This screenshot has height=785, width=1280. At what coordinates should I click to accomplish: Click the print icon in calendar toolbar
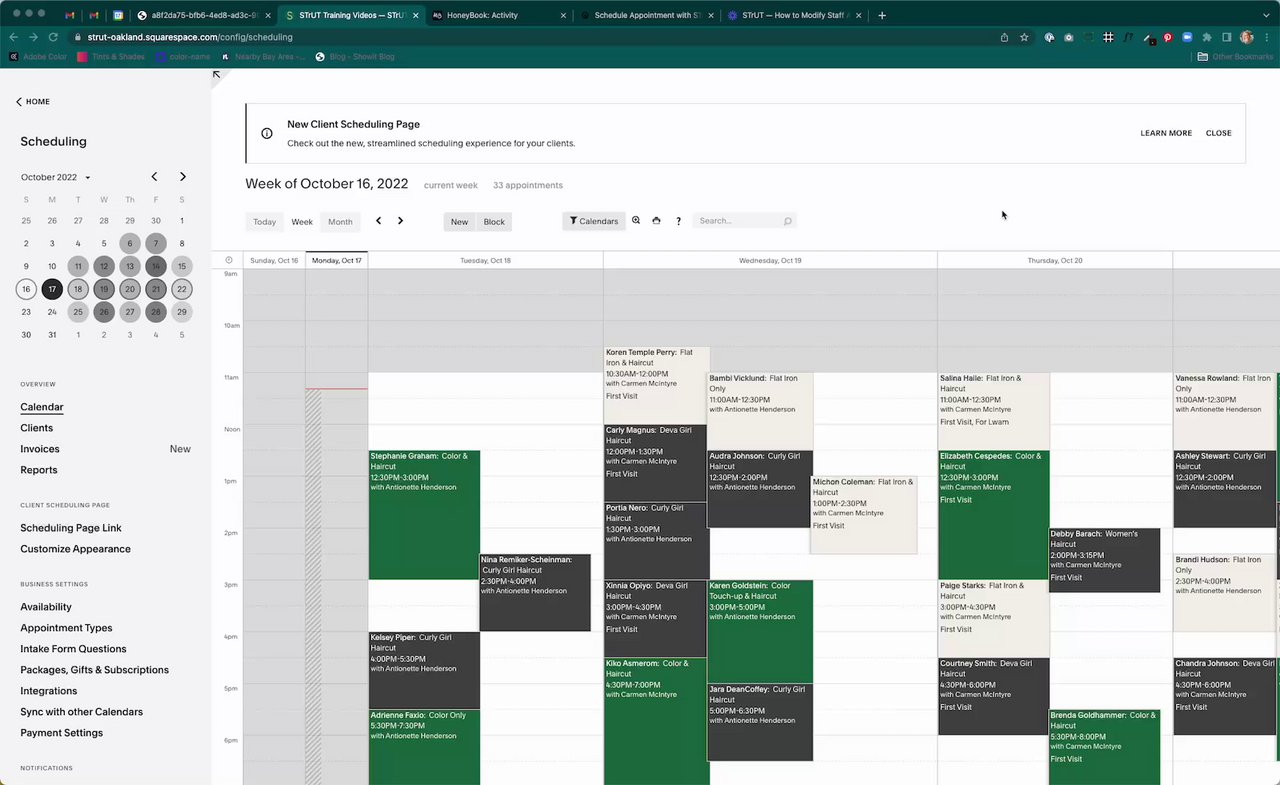pyautogui.click(x=656, y=221)
